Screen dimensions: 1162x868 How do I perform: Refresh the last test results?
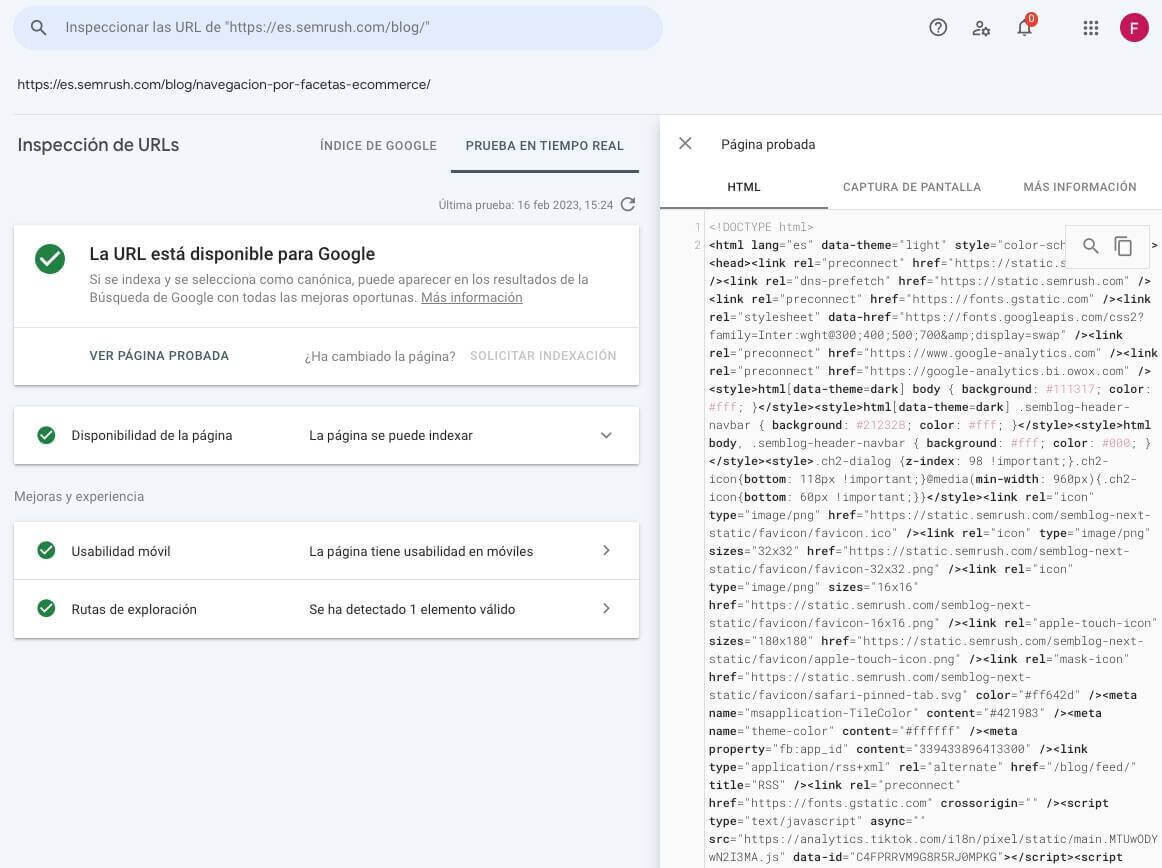point(628,204)
